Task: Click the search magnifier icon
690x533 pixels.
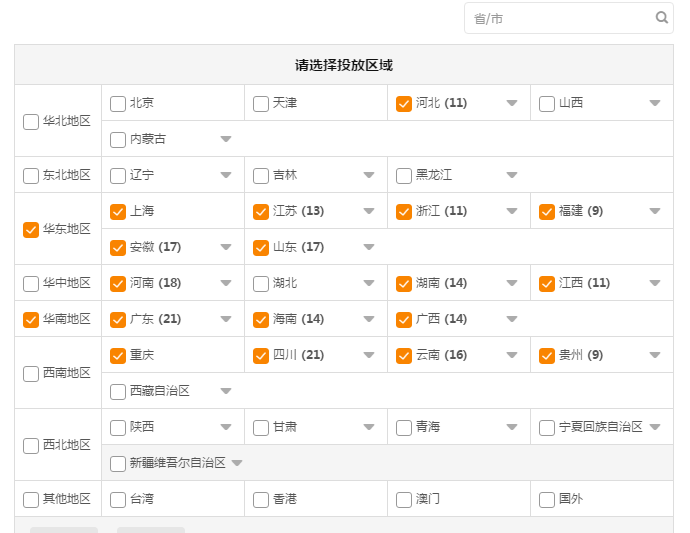Action: (661, 18)
